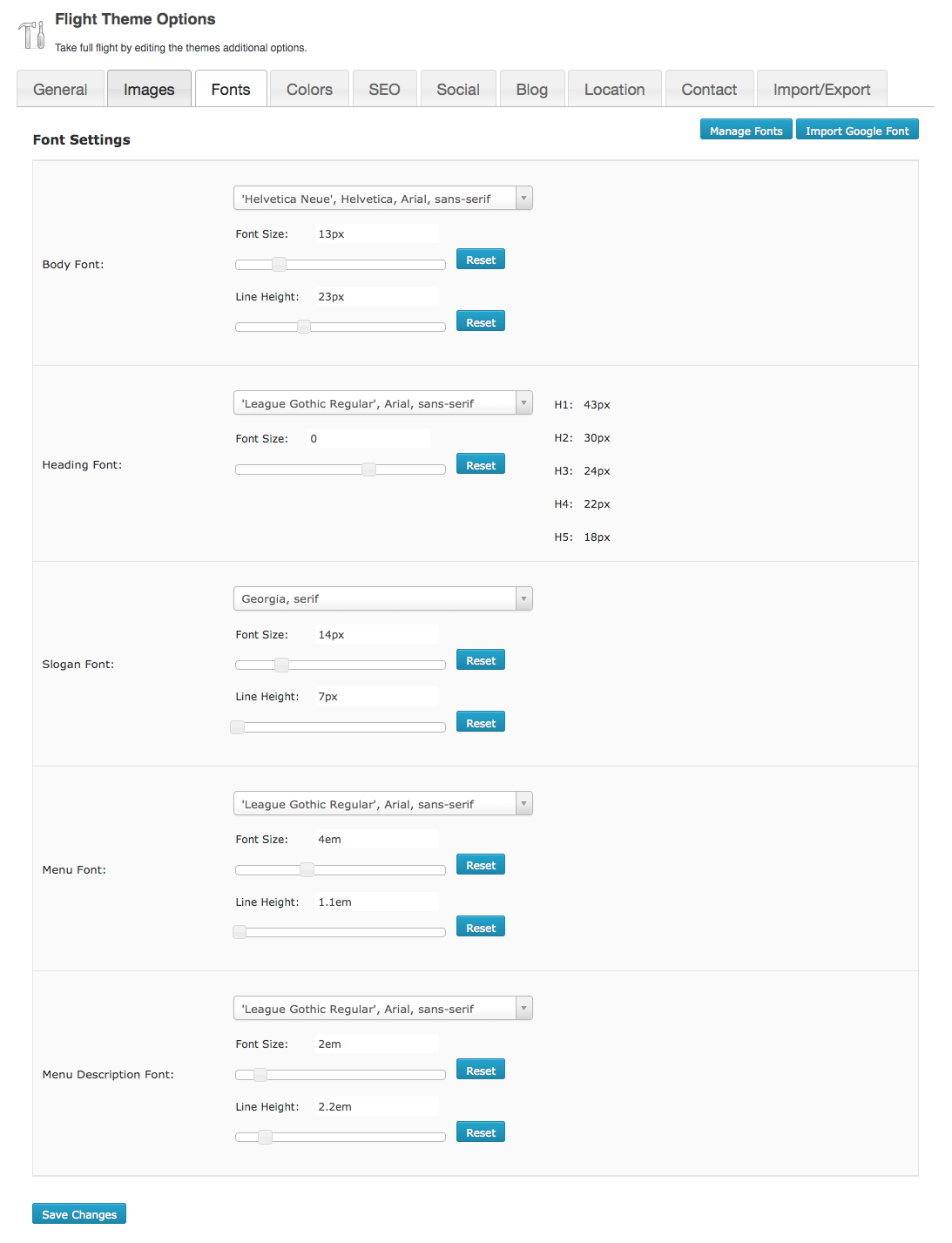Image resolution: width=952 pixels, height=1243 pixels.
Task: Open the Menu Description Font dropdown
Action: [382, 1009]
